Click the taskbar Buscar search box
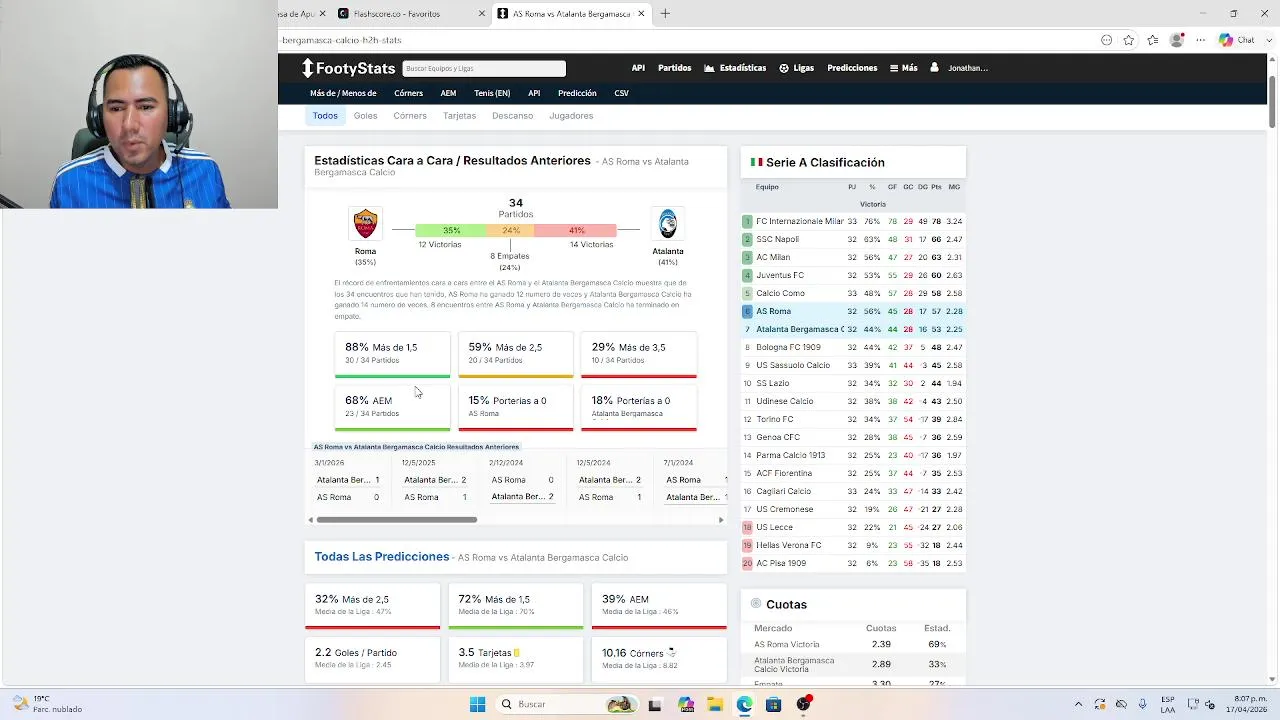 (x=568, y=704)
